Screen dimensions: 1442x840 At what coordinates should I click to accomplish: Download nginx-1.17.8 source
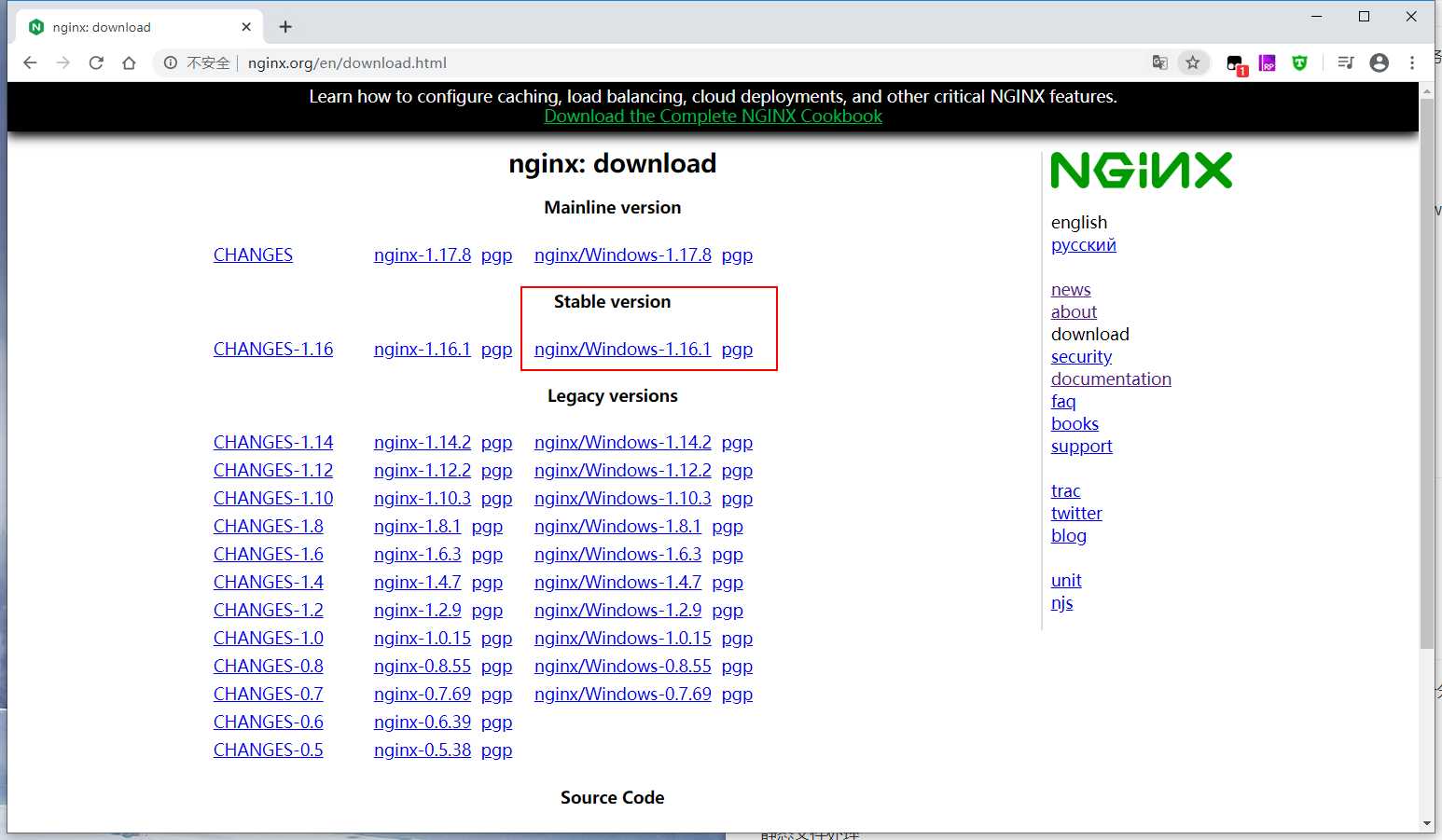pos(423,255)
